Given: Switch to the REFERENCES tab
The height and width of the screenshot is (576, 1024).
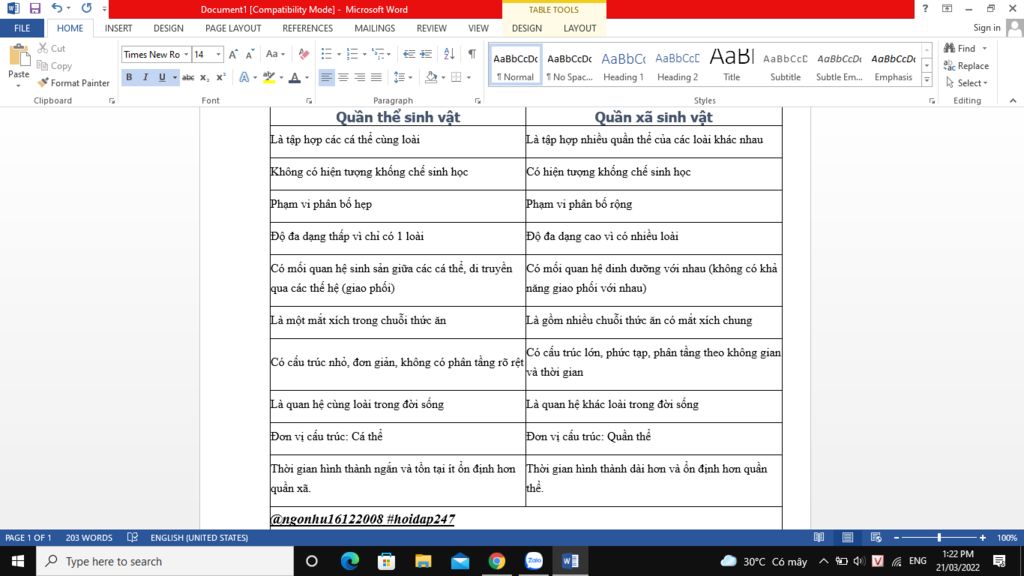Looking at the screenshot, I should (x=308, y=28).
